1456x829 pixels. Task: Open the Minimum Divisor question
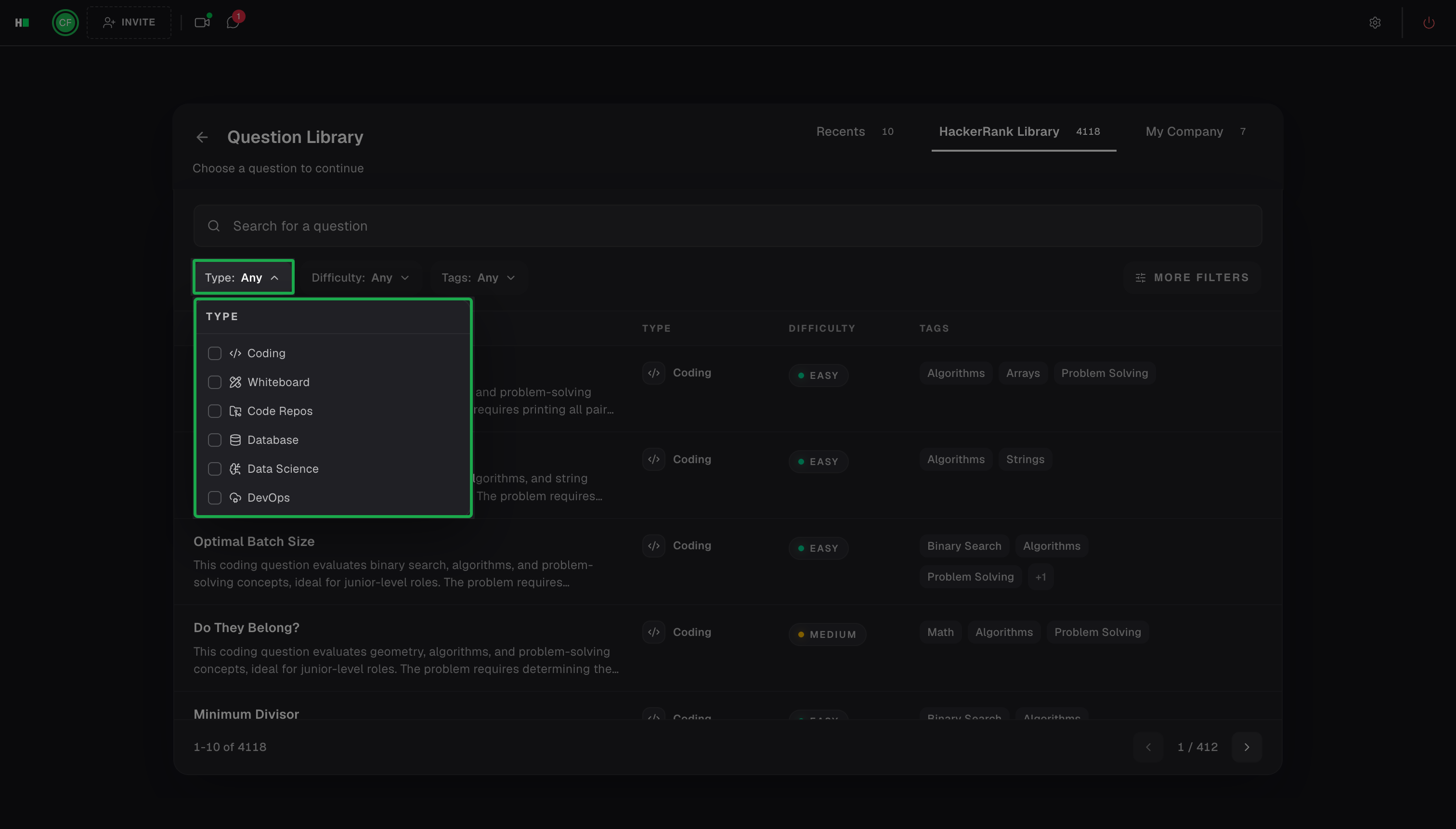click(x=246, y=714)
